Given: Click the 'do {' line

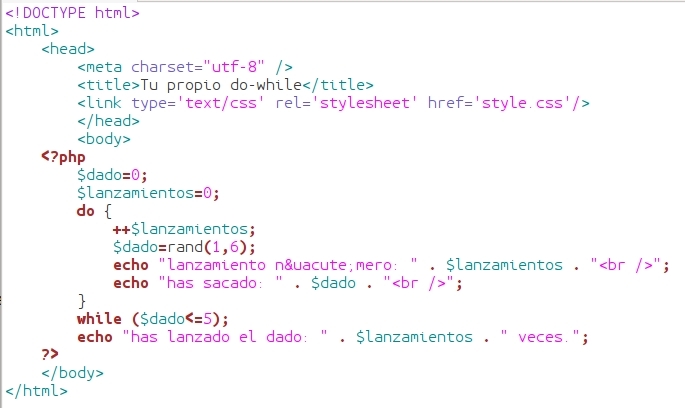Looking at the screenshot, I should click(x=94, y=211).
